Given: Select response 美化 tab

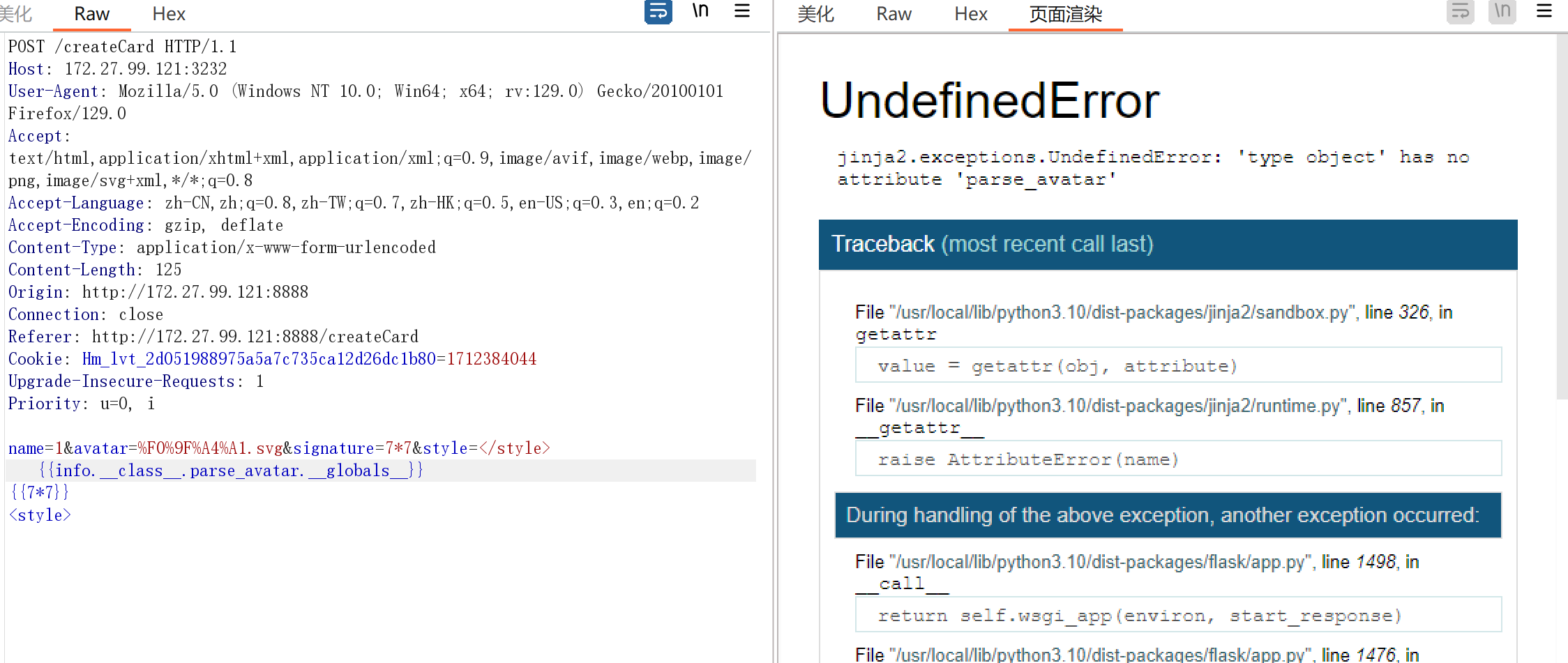Looking at the screenshot, I should [815, 14].
